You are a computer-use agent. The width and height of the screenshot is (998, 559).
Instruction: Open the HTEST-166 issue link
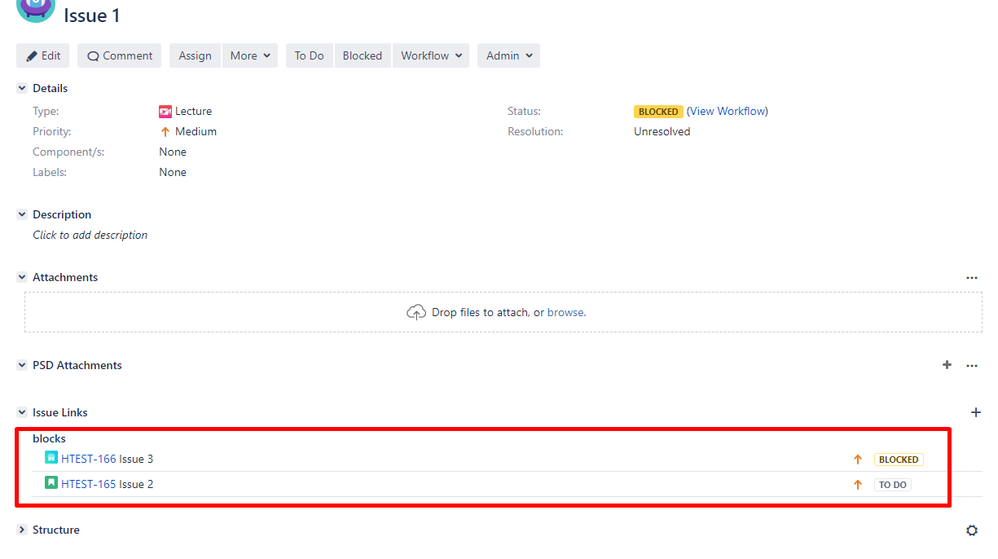(88, 459)
